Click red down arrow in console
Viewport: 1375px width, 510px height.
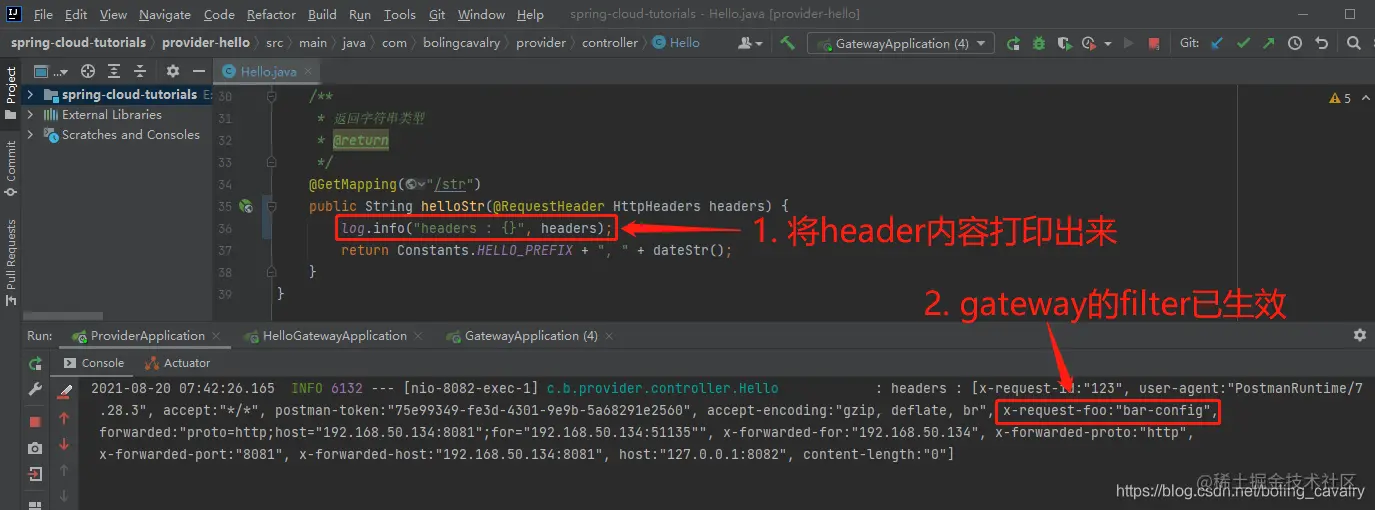click(65, 444)
